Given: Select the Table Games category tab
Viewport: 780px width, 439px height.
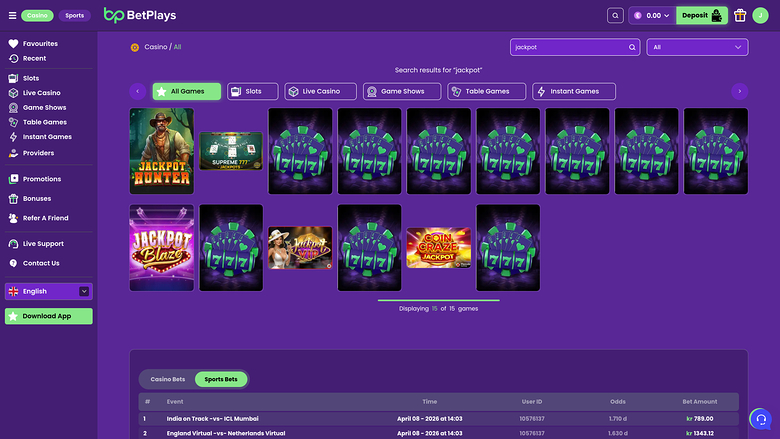Looking at the screenshot, I should point(487,91).
